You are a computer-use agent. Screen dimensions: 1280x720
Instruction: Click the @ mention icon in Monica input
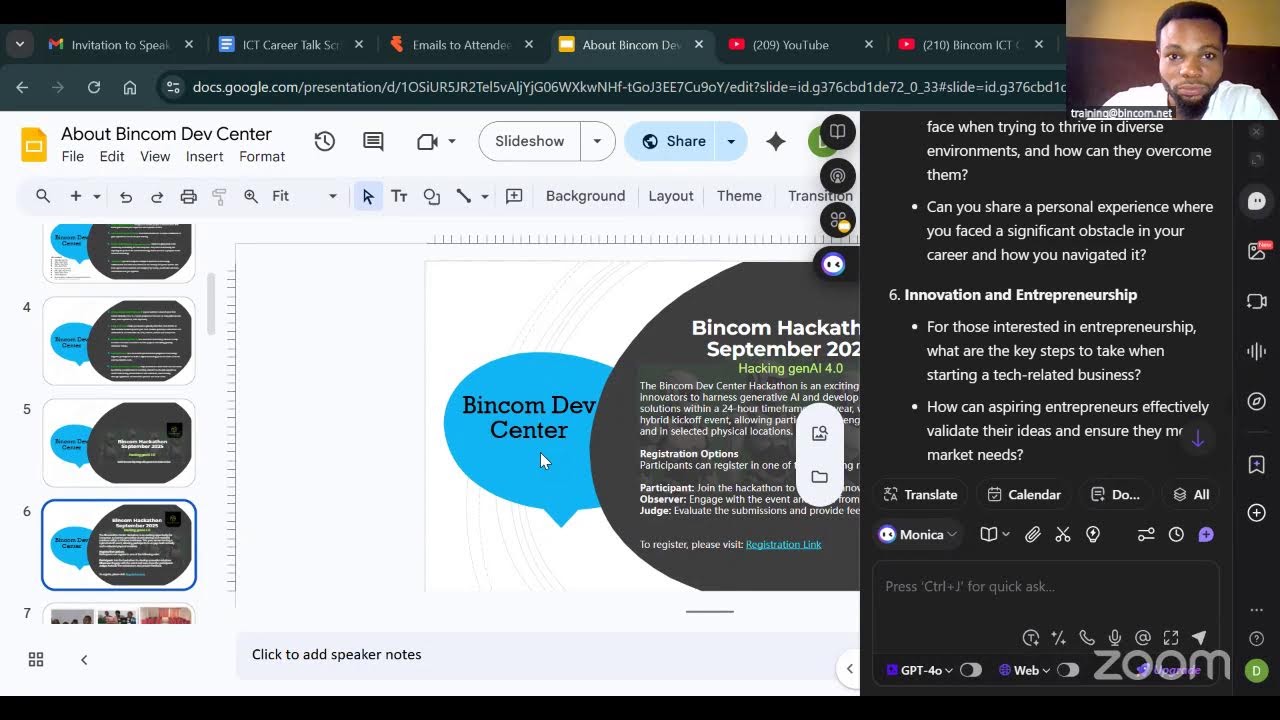pos(1143,638)
